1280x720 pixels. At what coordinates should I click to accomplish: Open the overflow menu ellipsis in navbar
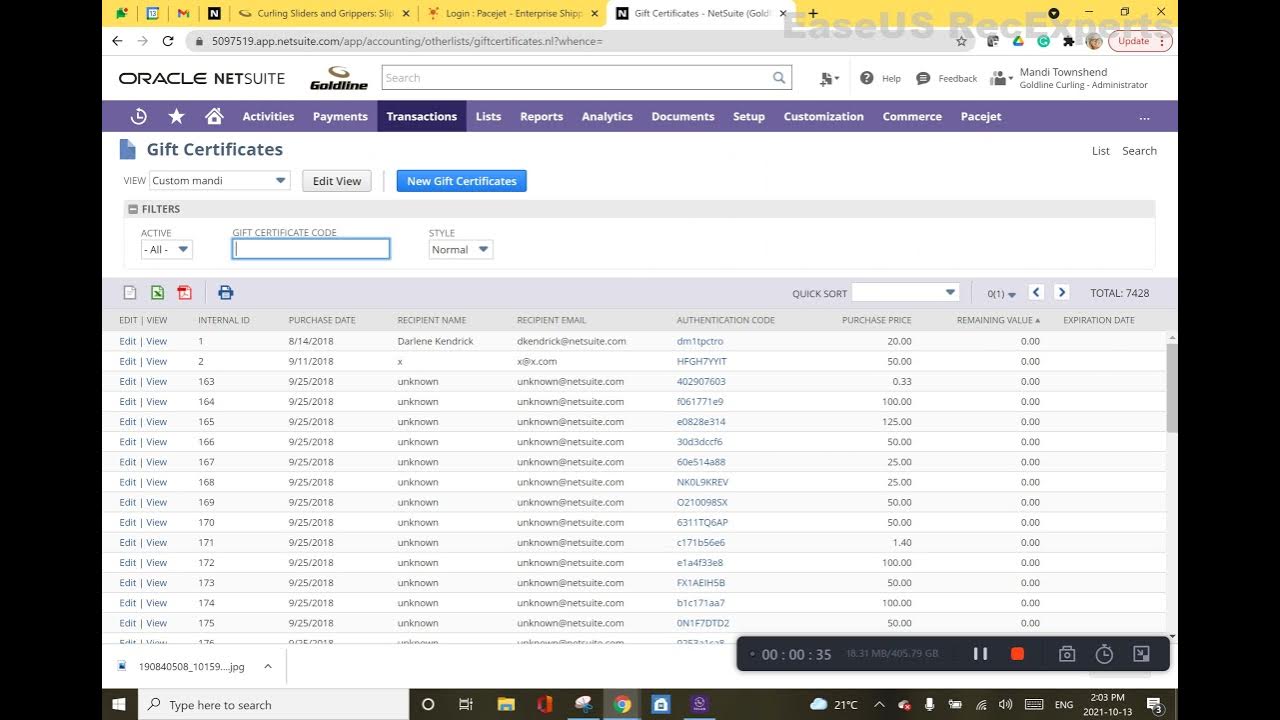(1144, 117)
